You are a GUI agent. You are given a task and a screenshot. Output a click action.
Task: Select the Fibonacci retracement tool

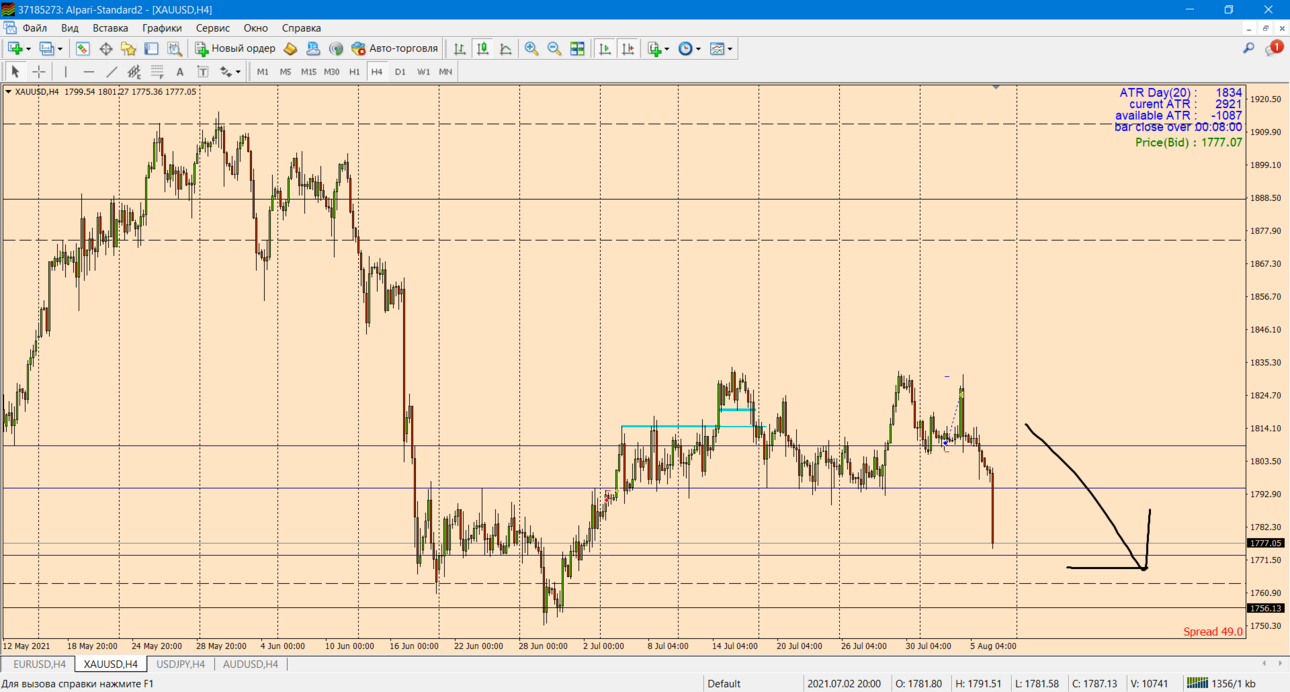point(157,72)
